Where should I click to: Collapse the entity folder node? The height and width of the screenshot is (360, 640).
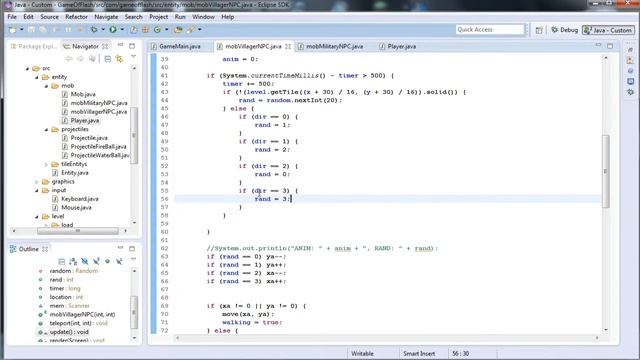click(37, 77)
